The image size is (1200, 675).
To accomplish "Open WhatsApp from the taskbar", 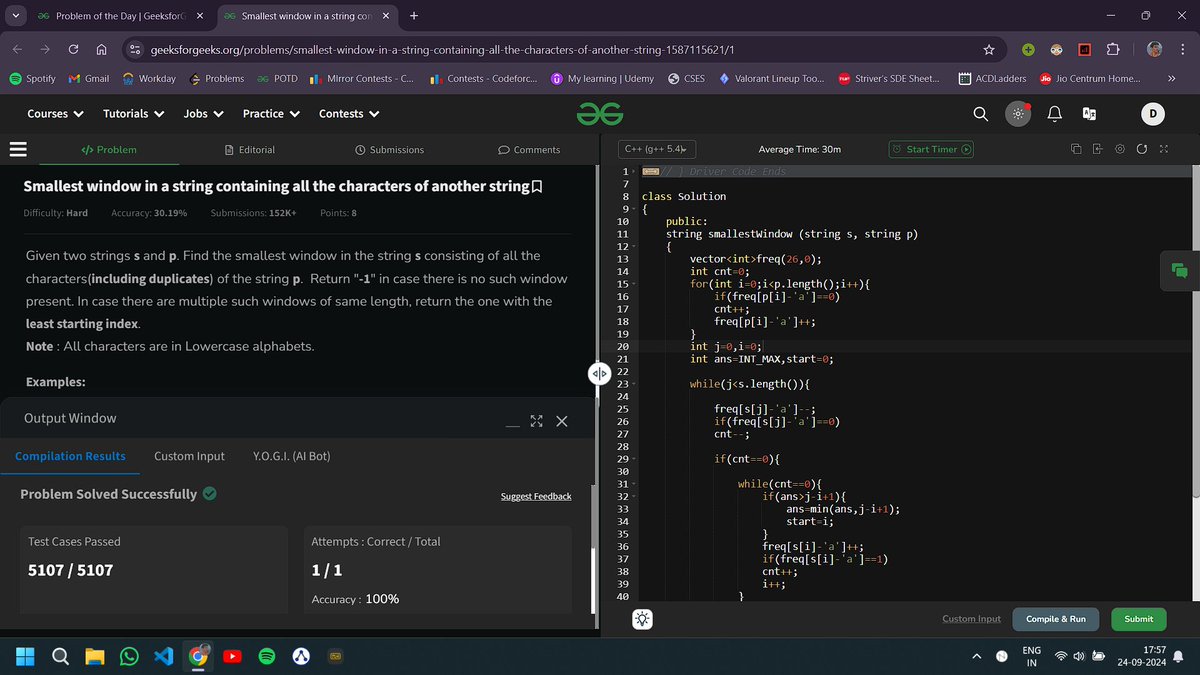I will 129,656.
